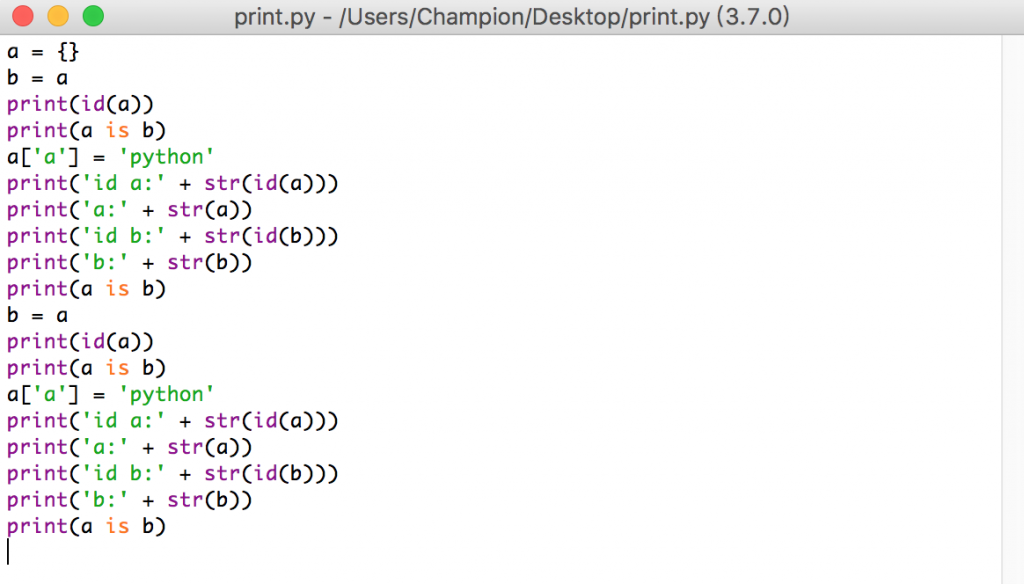
Task: Click the yellow minimize window button
Action: [x=58, y=16]
